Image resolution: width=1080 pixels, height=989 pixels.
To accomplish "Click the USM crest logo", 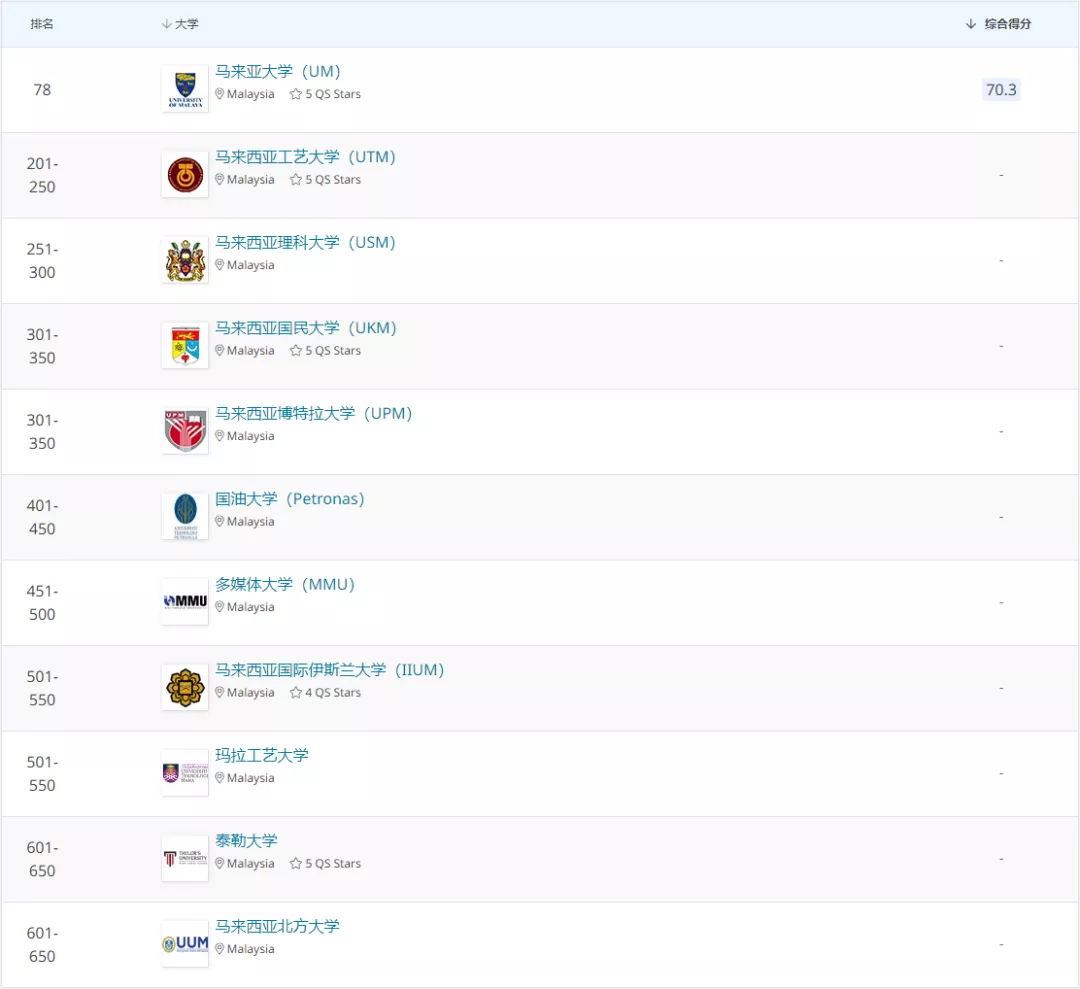I will [185, 260].
